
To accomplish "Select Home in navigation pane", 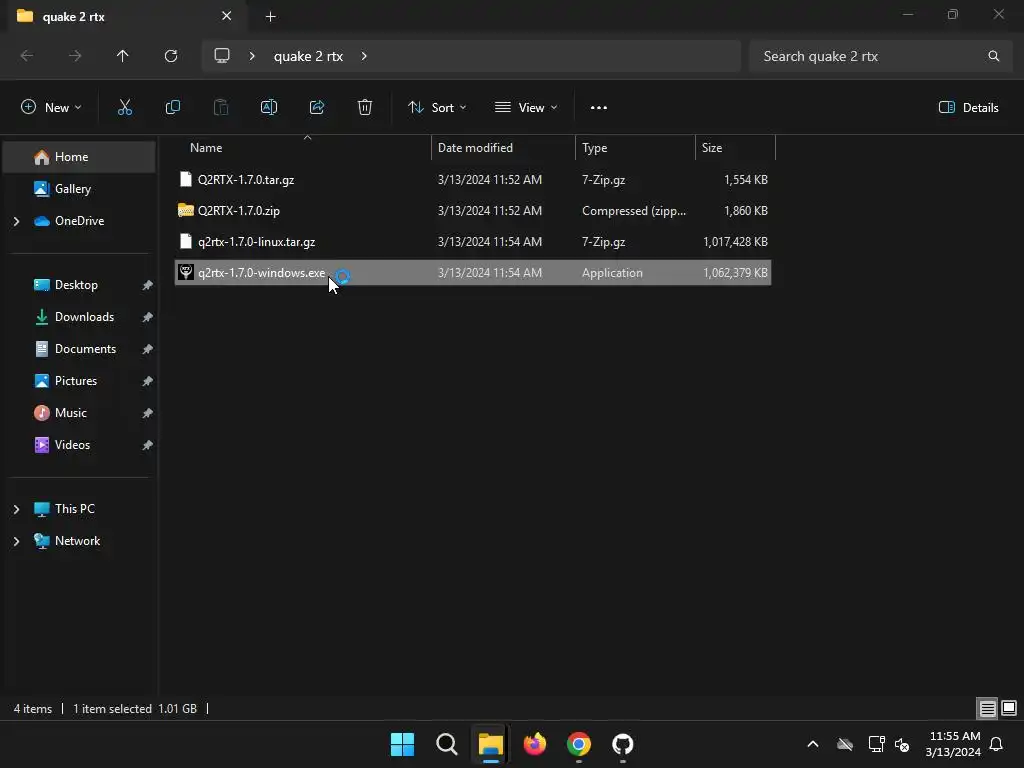I will (x=79, y=157).
